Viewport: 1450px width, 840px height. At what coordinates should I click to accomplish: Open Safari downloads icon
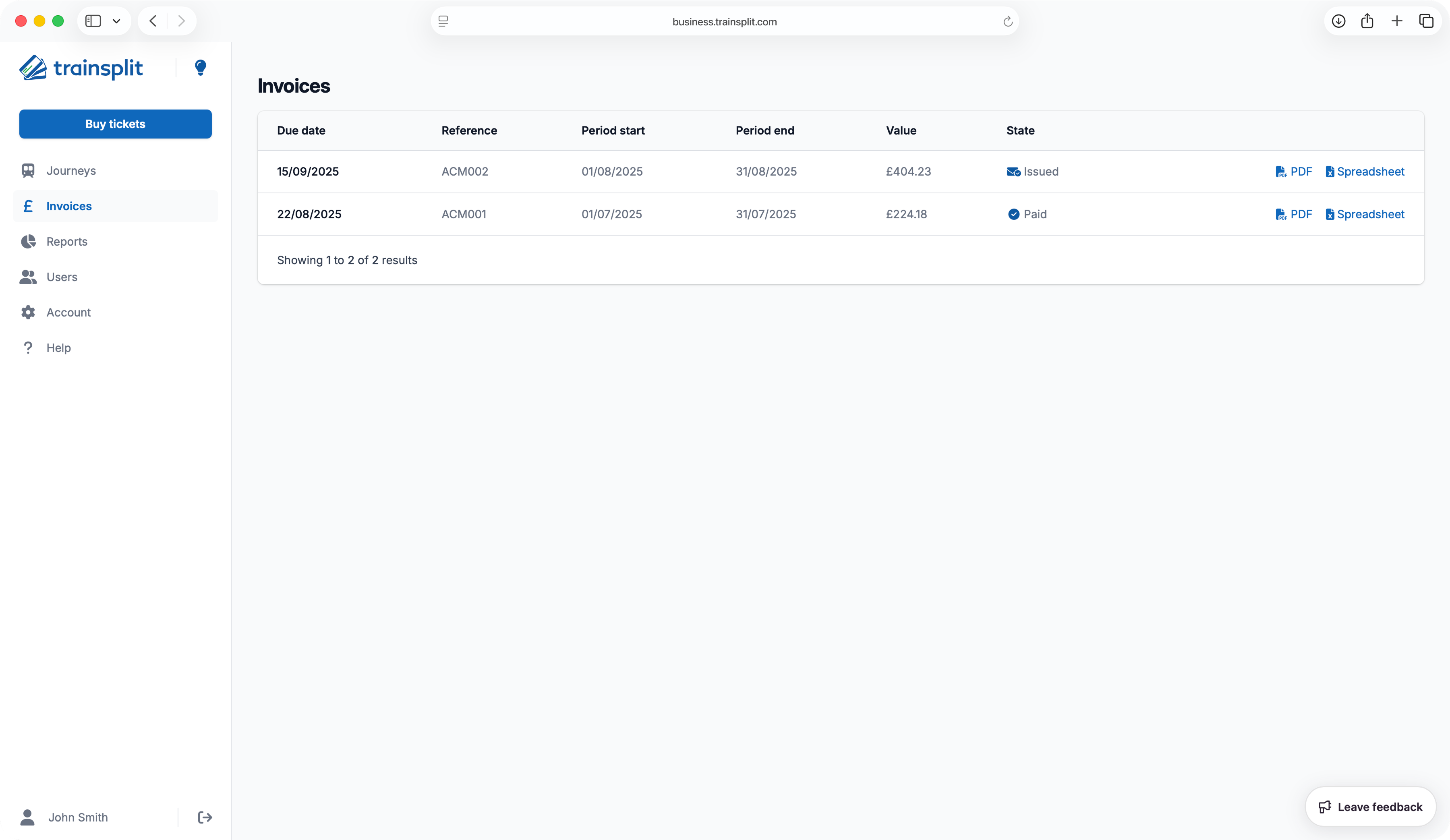pos(1338,21)
